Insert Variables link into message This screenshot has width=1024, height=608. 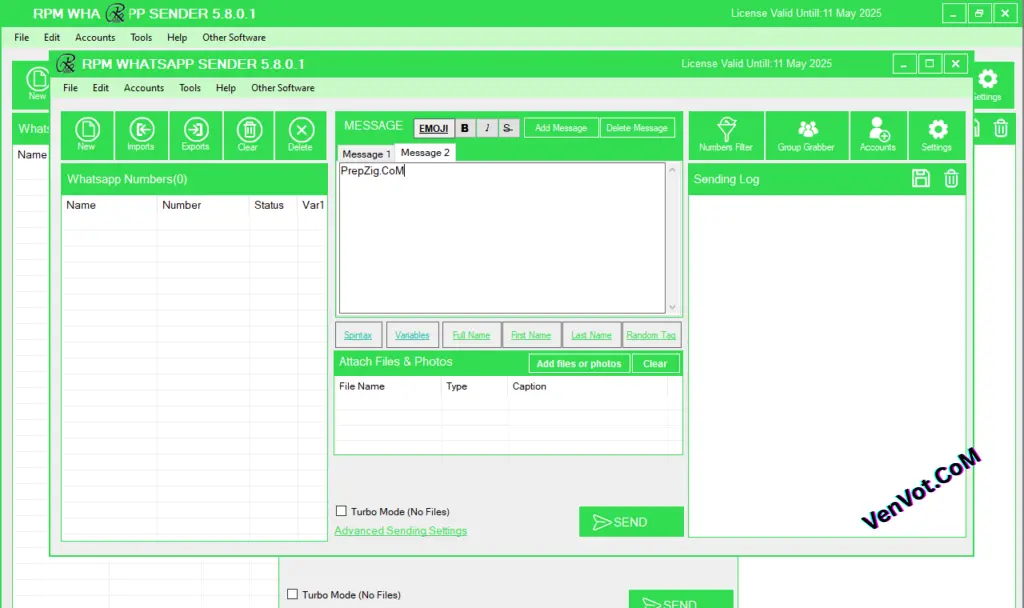pos(412,335)
